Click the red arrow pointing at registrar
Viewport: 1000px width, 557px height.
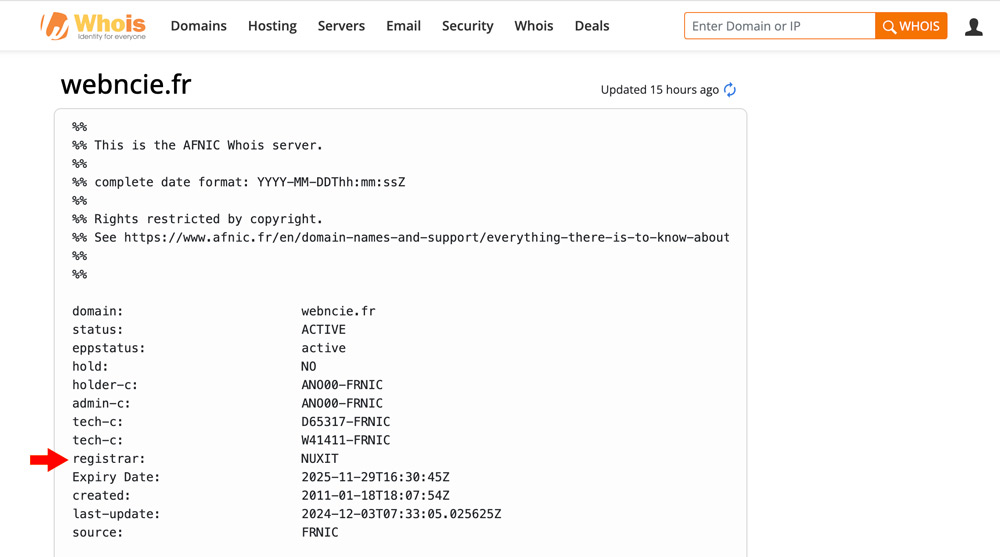(46, 459)
